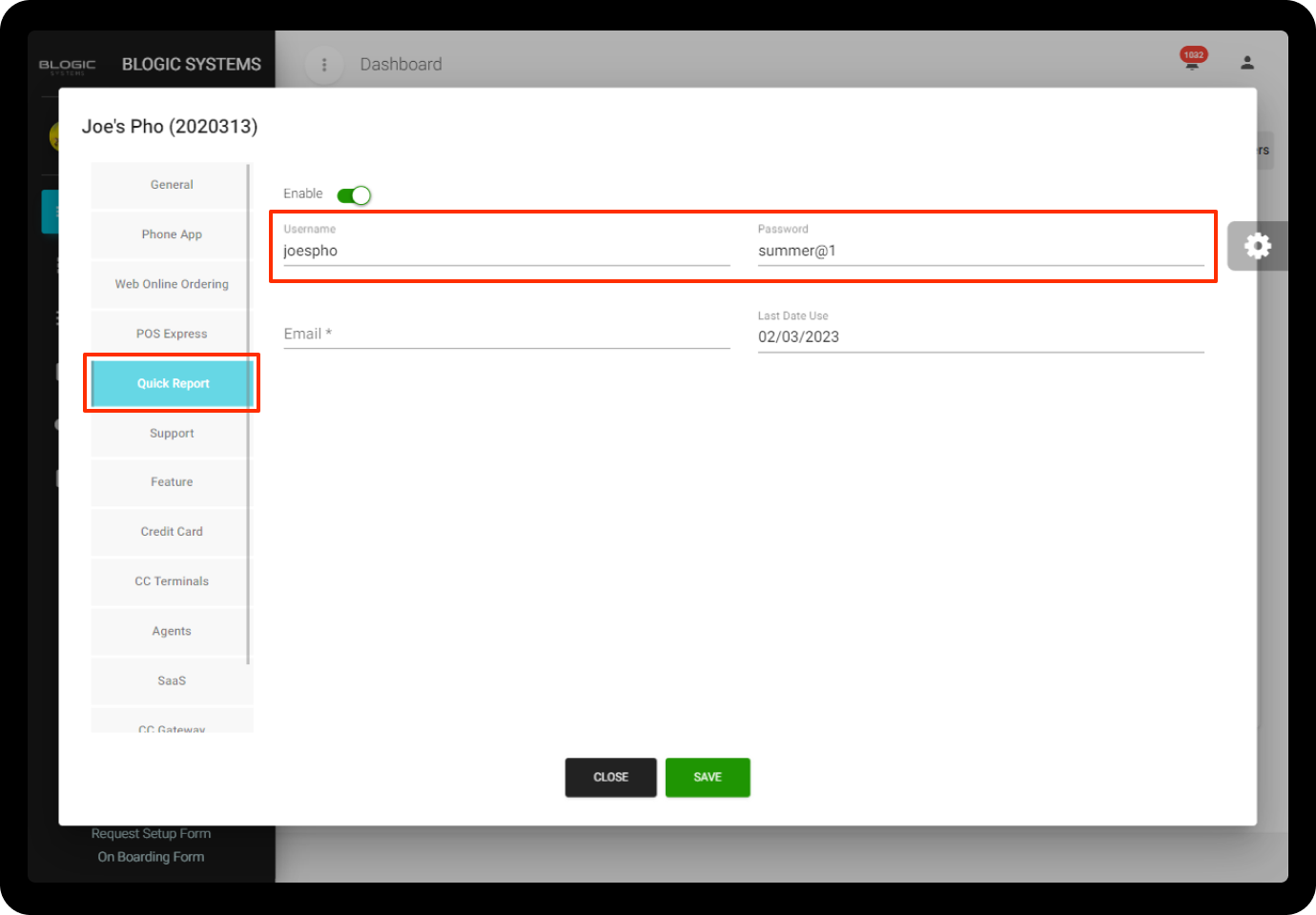Click the settings gear icon
The height and width of the screenshot is (915, 1316).
pyautogui.click(x=1257, y=246)
